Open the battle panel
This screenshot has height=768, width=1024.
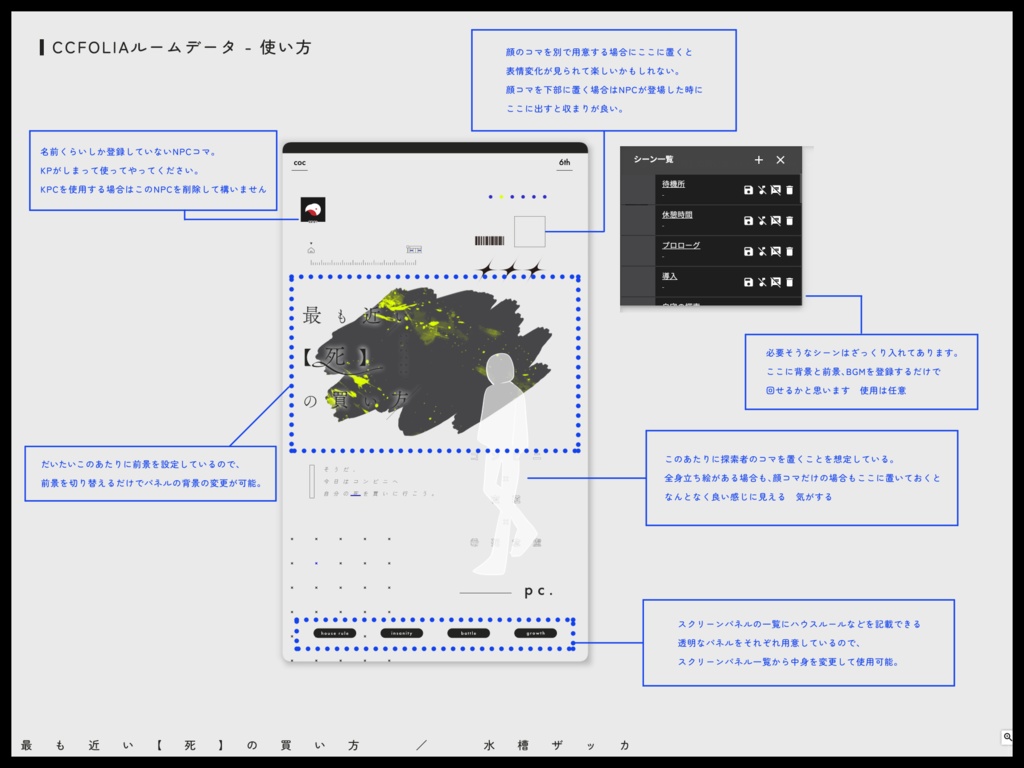pos(467,632)
